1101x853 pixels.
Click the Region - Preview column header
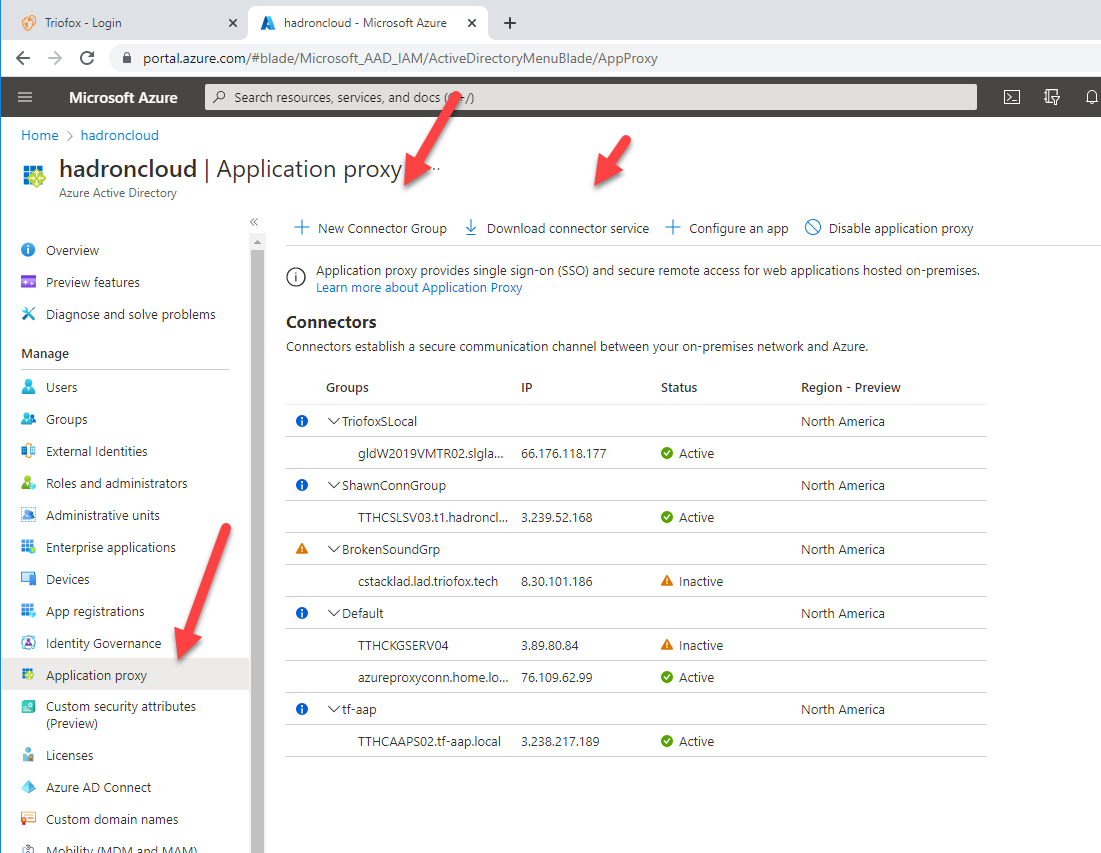(x=850, y=388)
